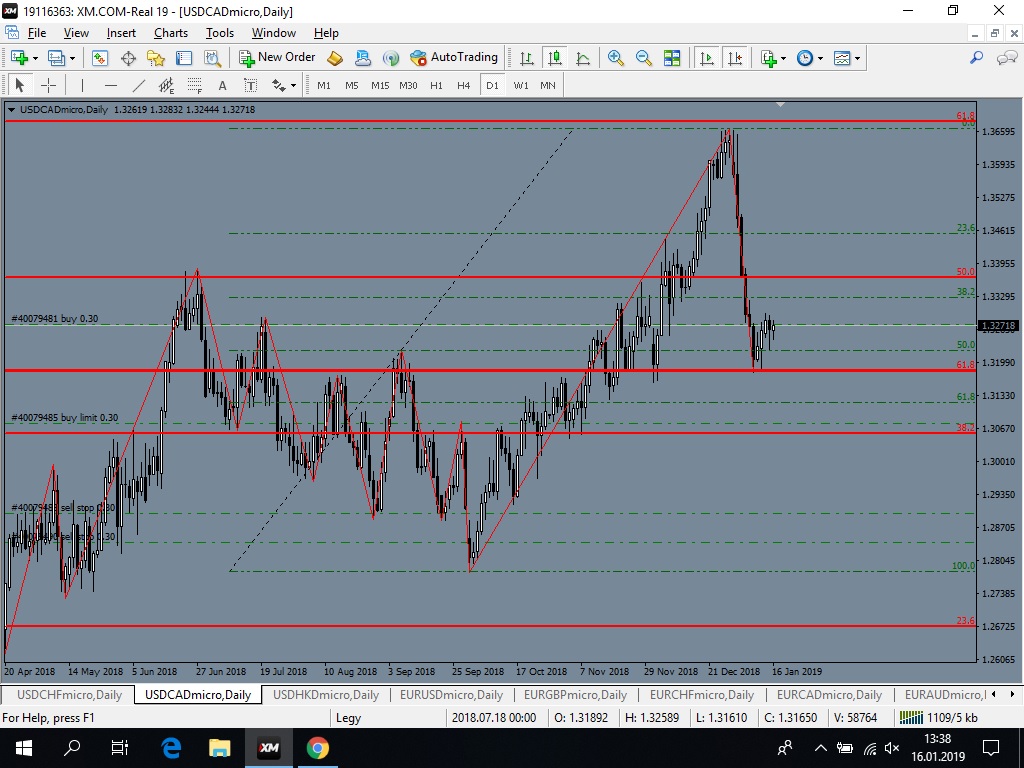Expand the Periods dropdown arrow
This screenshot has width=1024, height=768.
[820, 58]
